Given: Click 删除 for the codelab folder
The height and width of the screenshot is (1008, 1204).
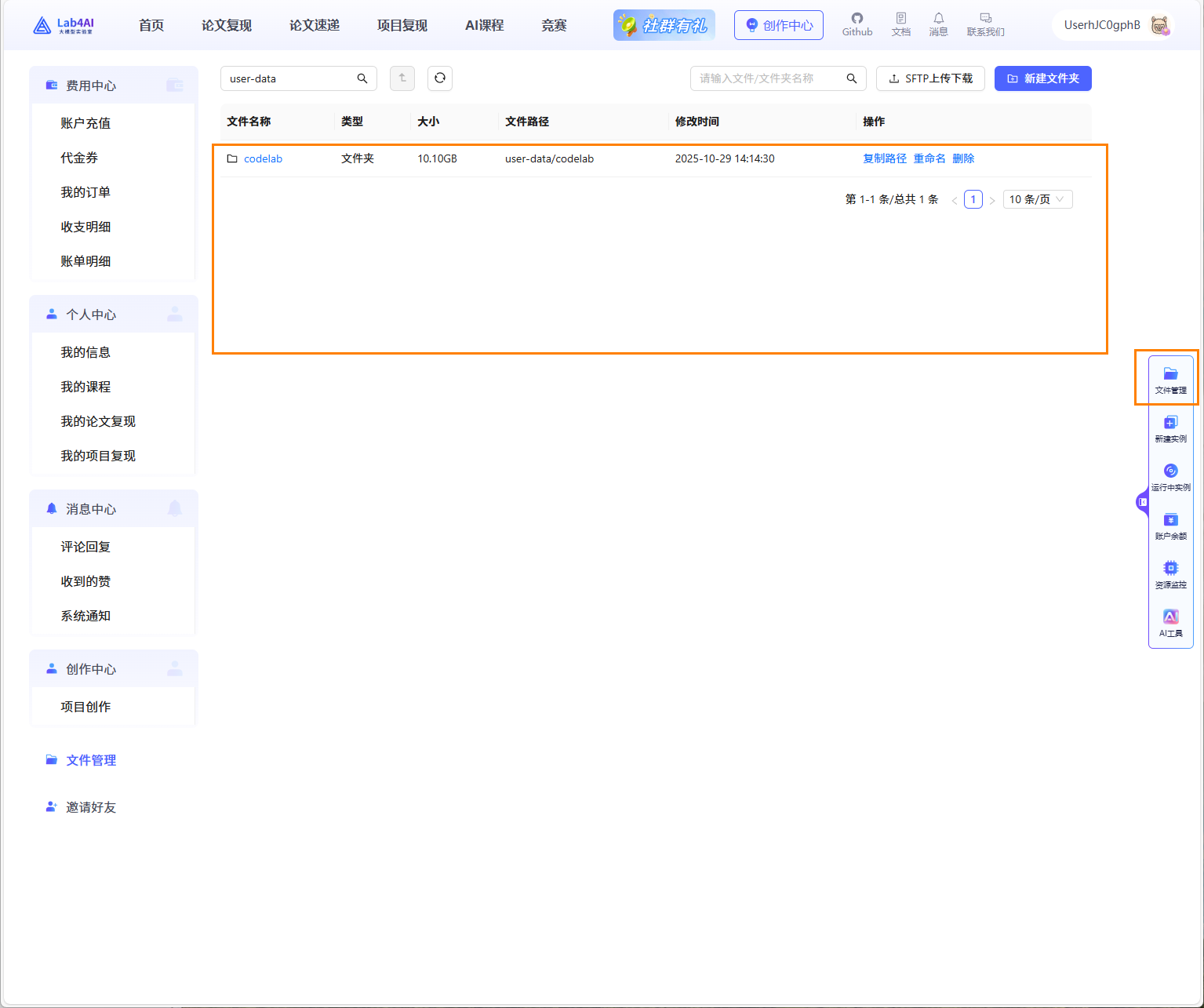Looking at the screenshot, I should tap(963, 158).
